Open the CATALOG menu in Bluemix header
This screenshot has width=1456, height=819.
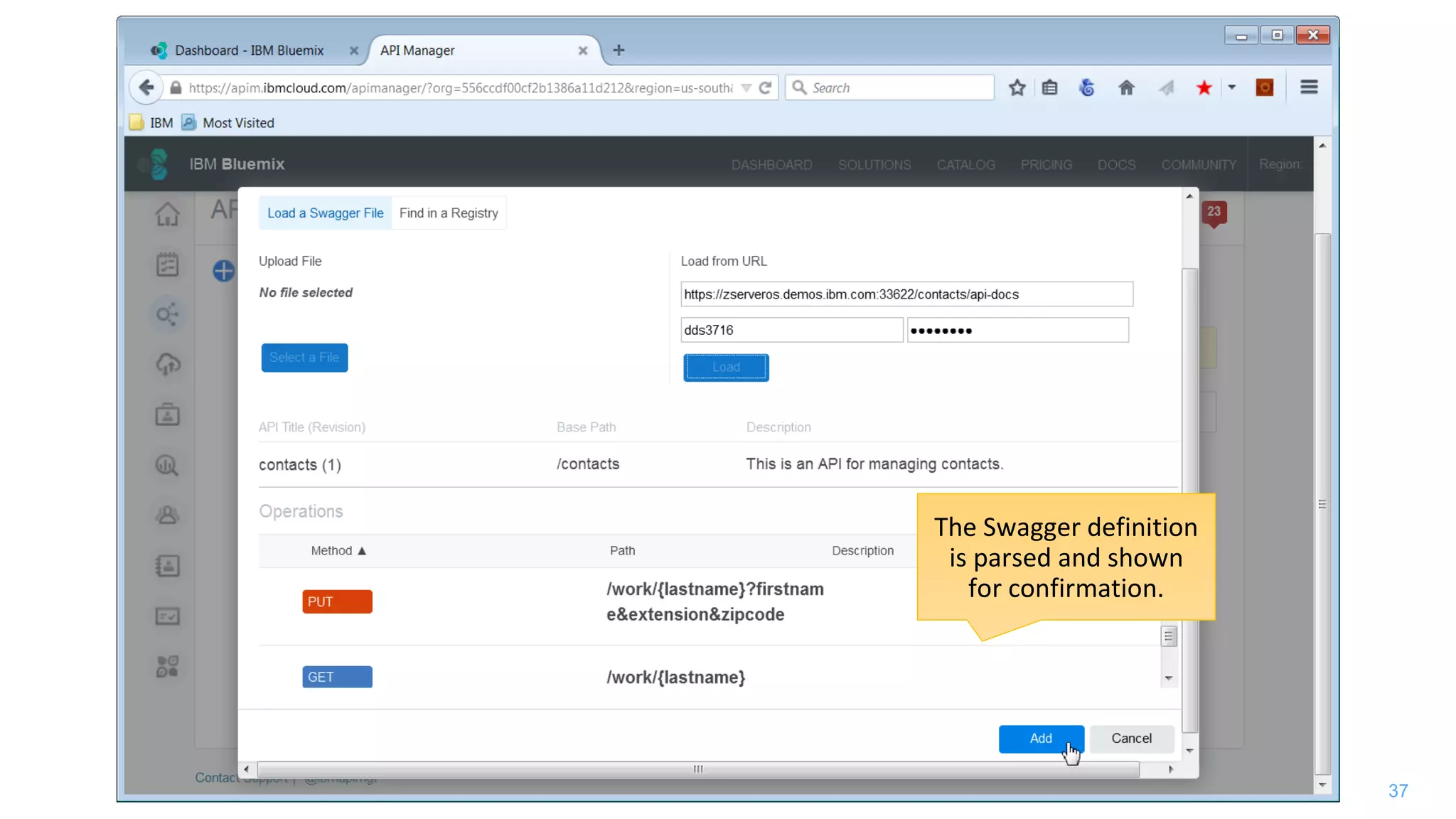(x=965, y=165)
